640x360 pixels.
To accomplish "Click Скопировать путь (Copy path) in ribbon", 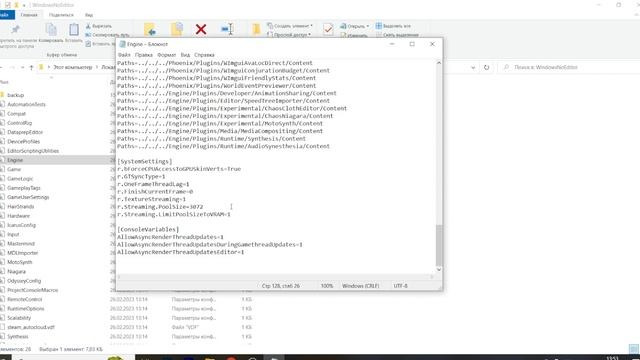I will [107, 35].
